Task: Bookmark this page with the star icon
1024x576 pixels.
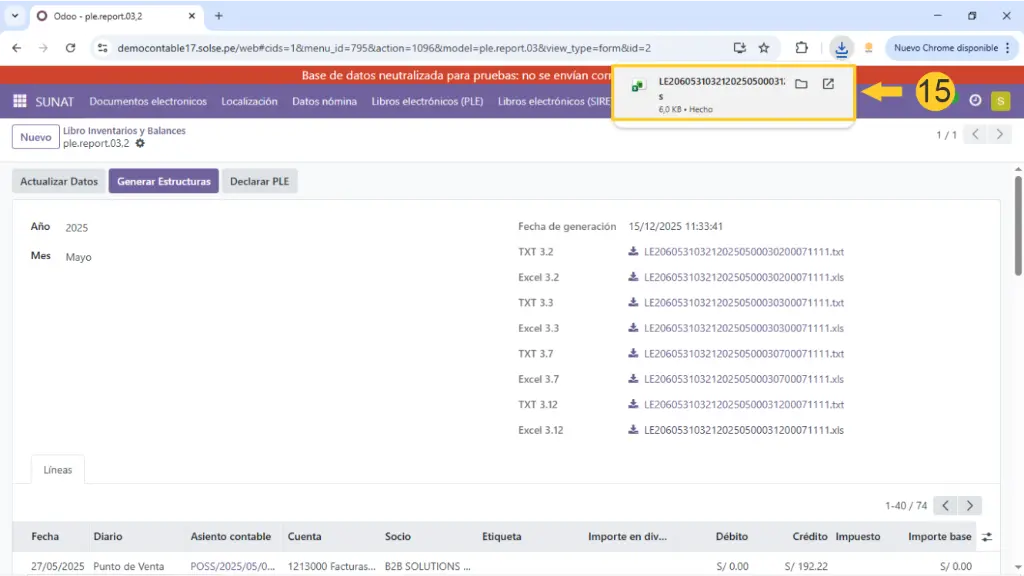Action: tap(764, 47)
